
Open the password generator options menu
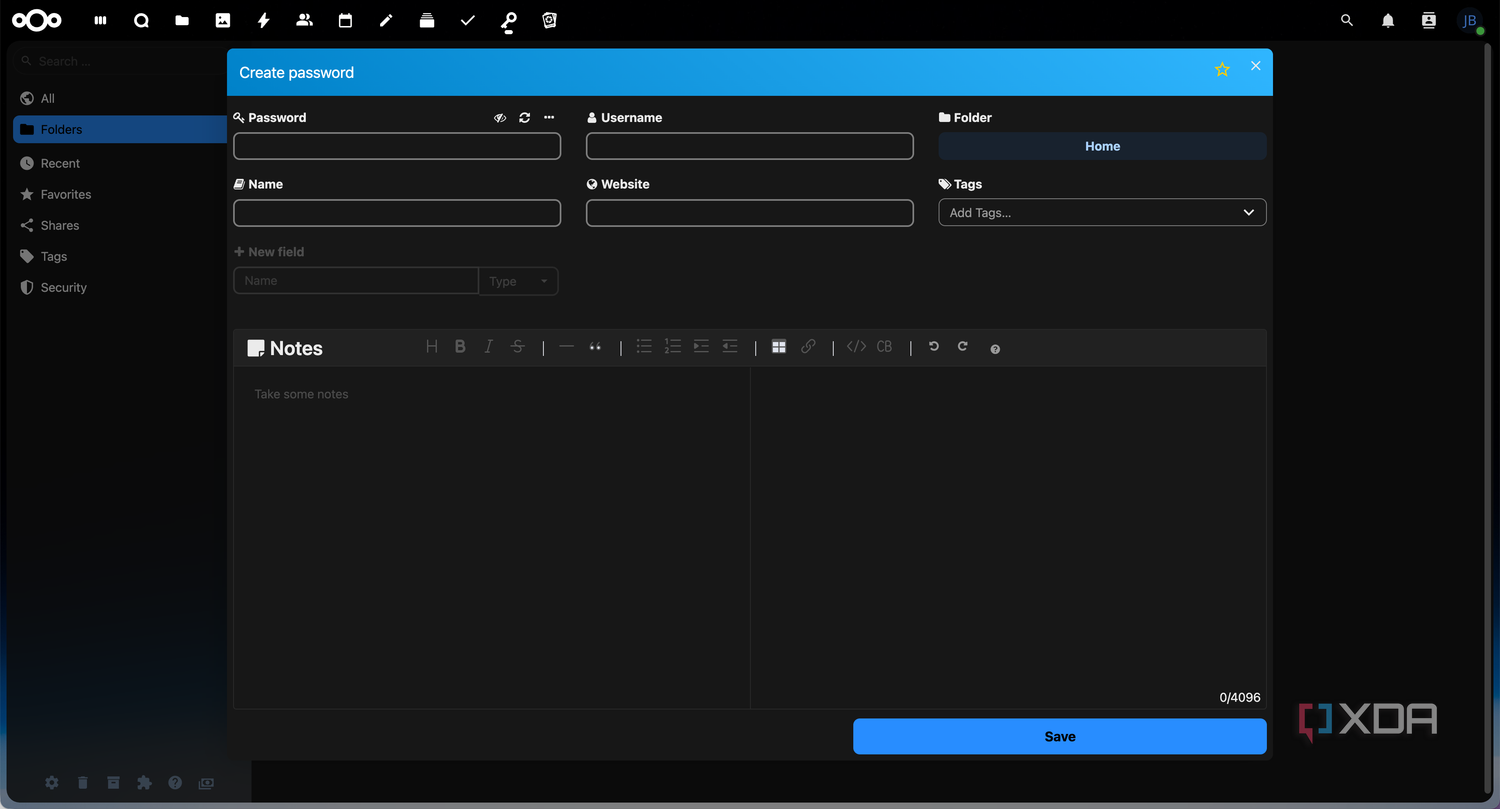pos(549,118)
